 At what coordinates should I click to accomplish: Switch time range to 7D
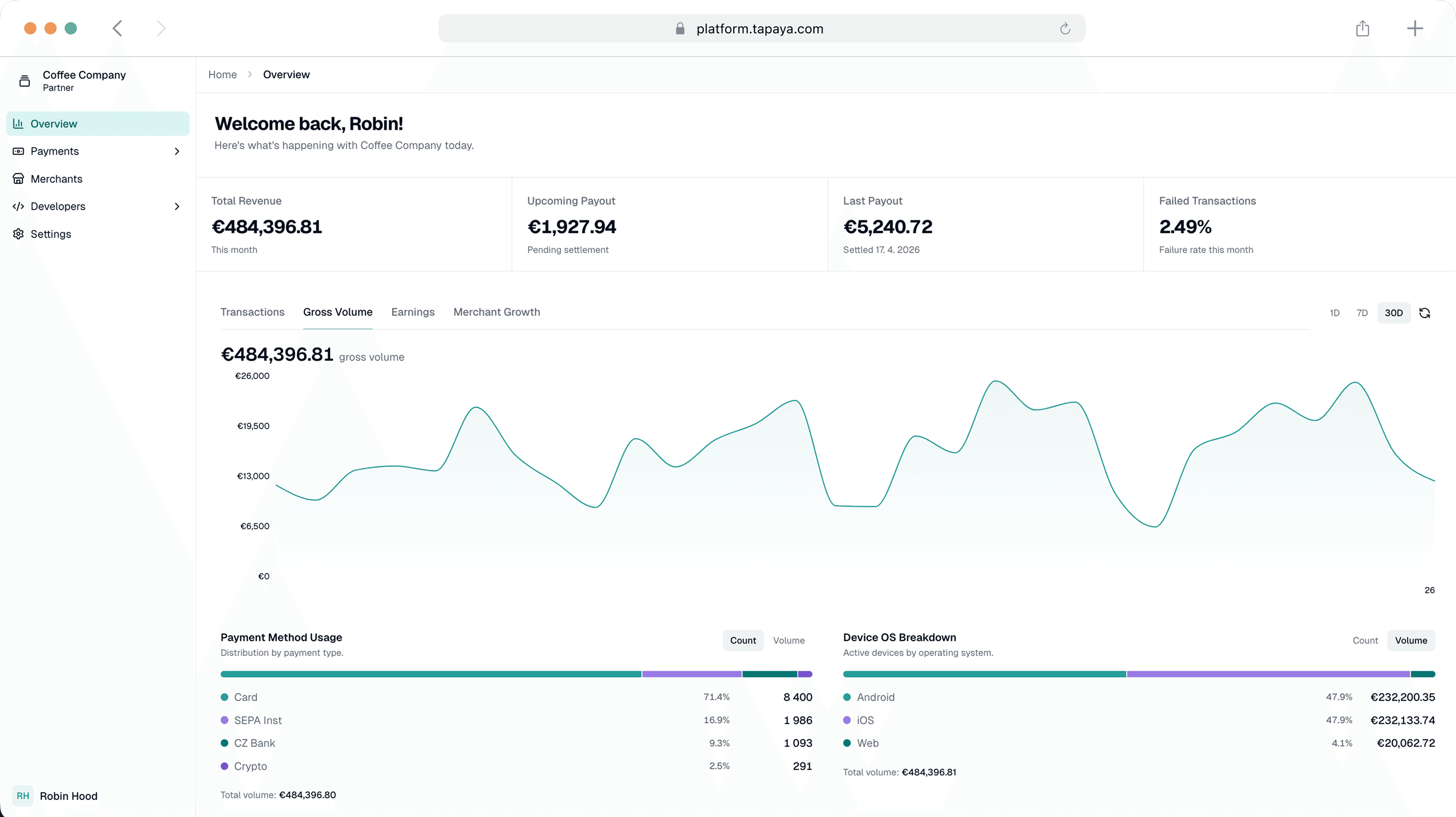click(x=1362, y=313)
